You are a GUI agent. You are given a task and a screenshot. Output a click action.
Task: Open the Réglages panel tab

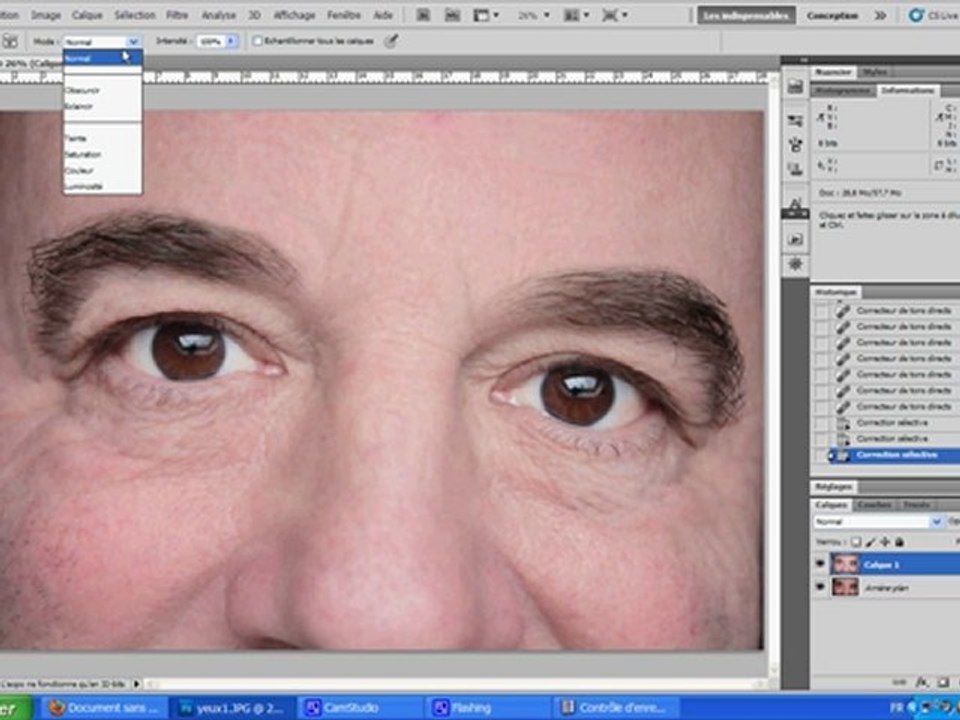834,487
